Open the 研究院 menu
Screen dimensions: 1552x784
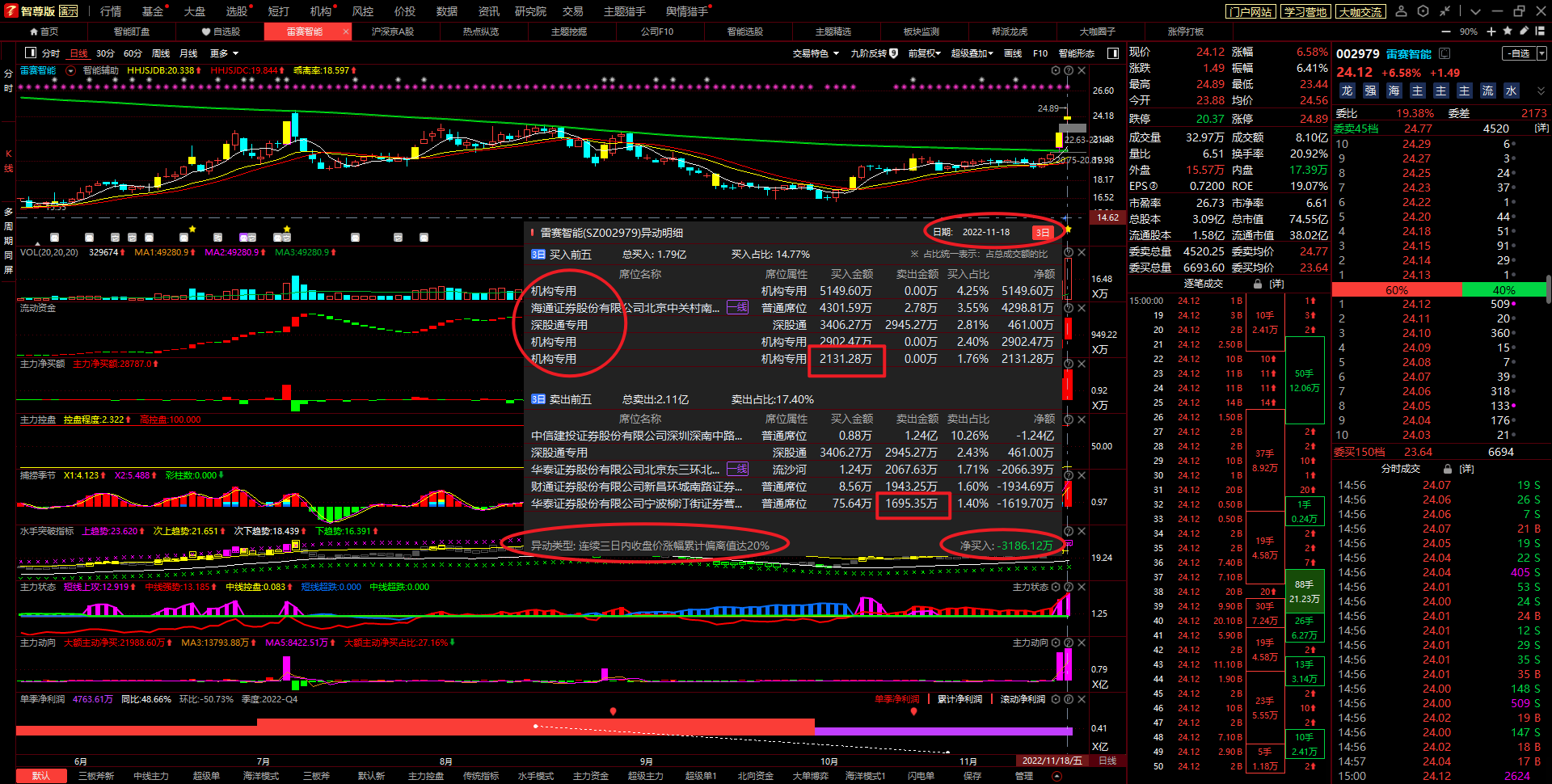coord(530,11)
